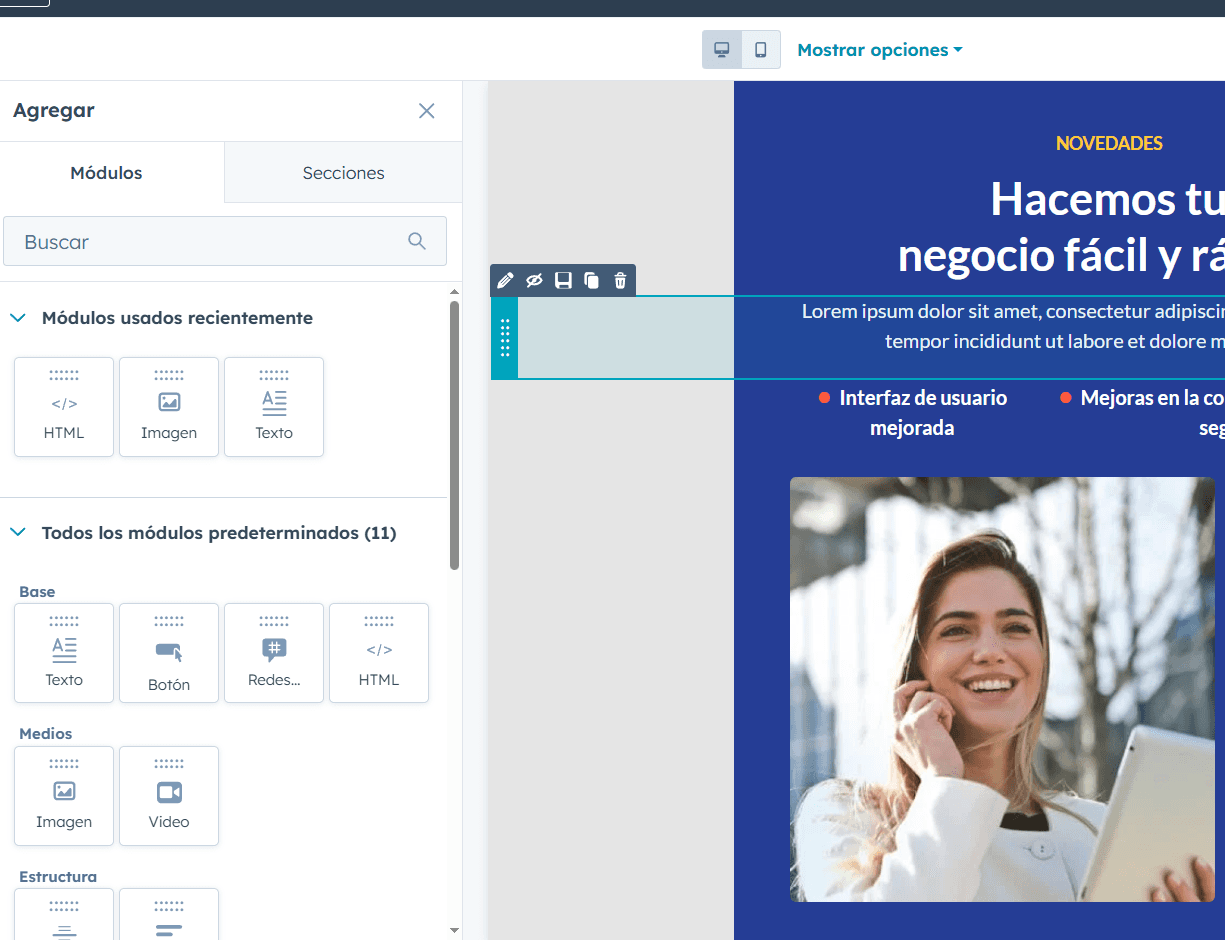The width and height of the screenshot is (1225, 940).
Task: Choose the first Estructura module tile
Action: (x=64, y=914)
